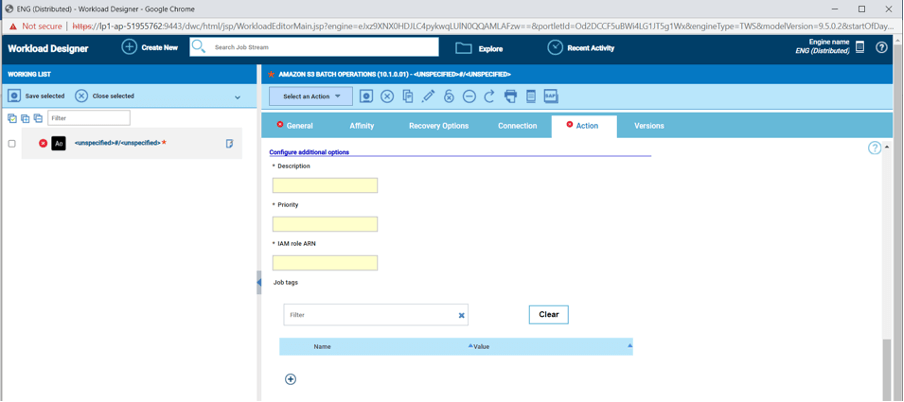Click the Not secure warning in the address bar
This screenshot has height=402, width=904.
pos(36,26)
